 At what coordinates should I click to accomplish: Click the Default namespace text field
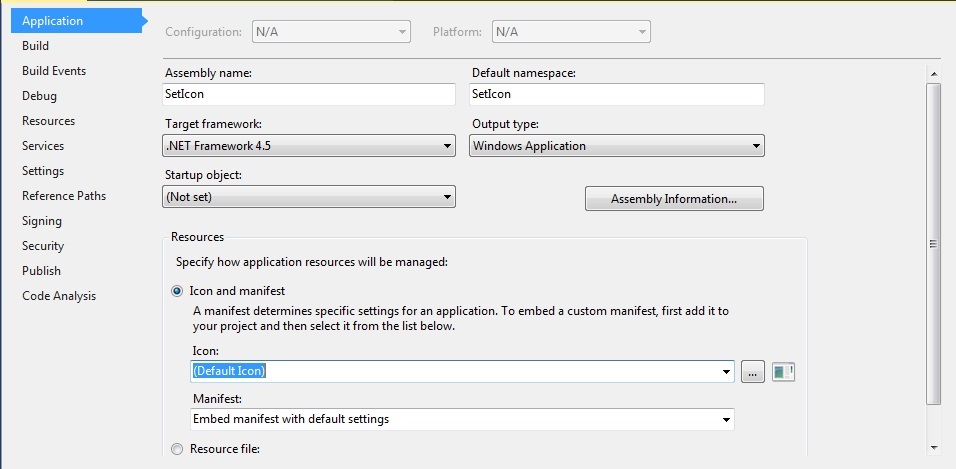[x=616, y=95]
